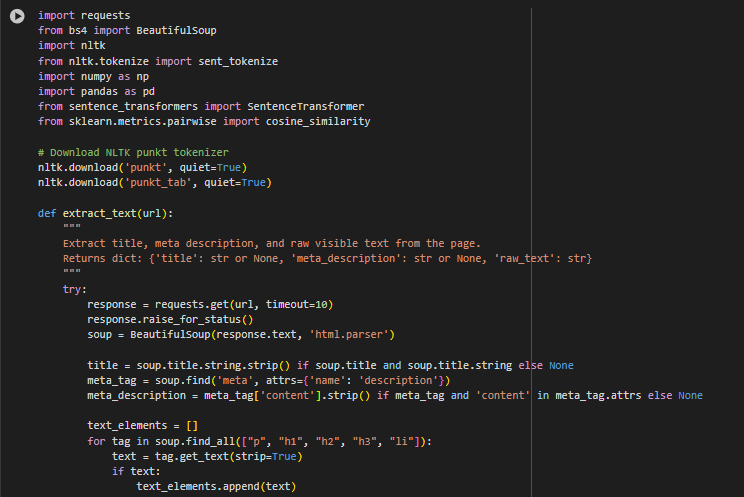Viewport: 744px width, 497px height.
Task: Run the code cell with play button
Action: pos(17,16)
